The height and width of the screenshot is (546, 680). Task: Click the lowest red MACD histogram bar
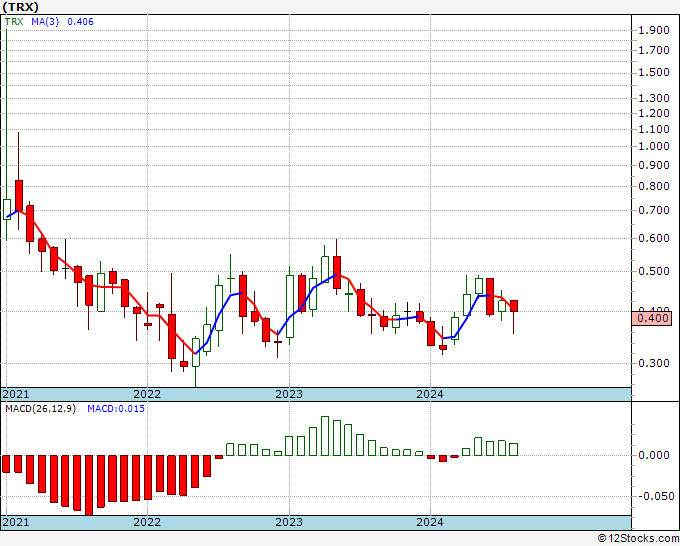pyautogui.click(x=89, y=485)
